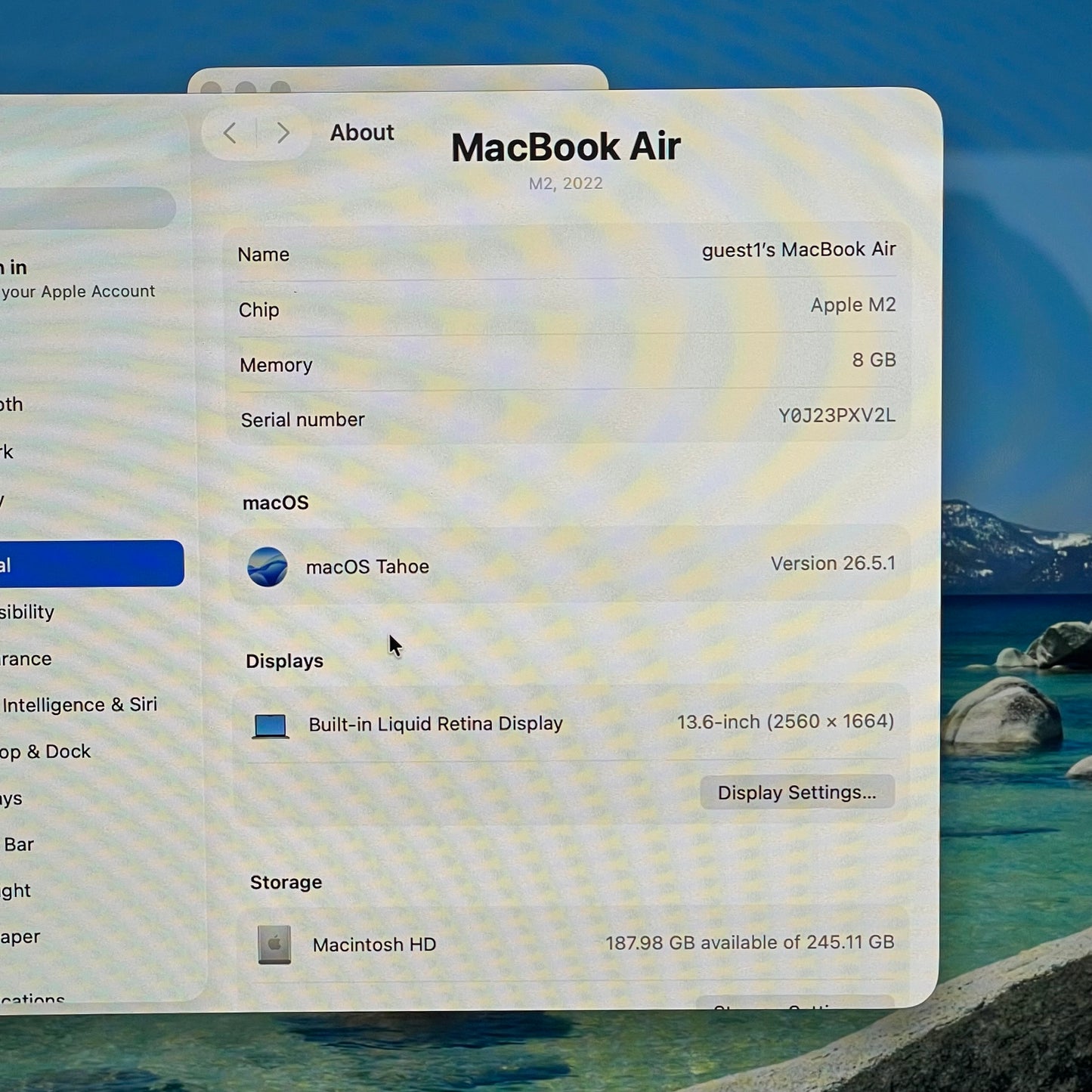Click the Serial number label

(x=302, y=420)
